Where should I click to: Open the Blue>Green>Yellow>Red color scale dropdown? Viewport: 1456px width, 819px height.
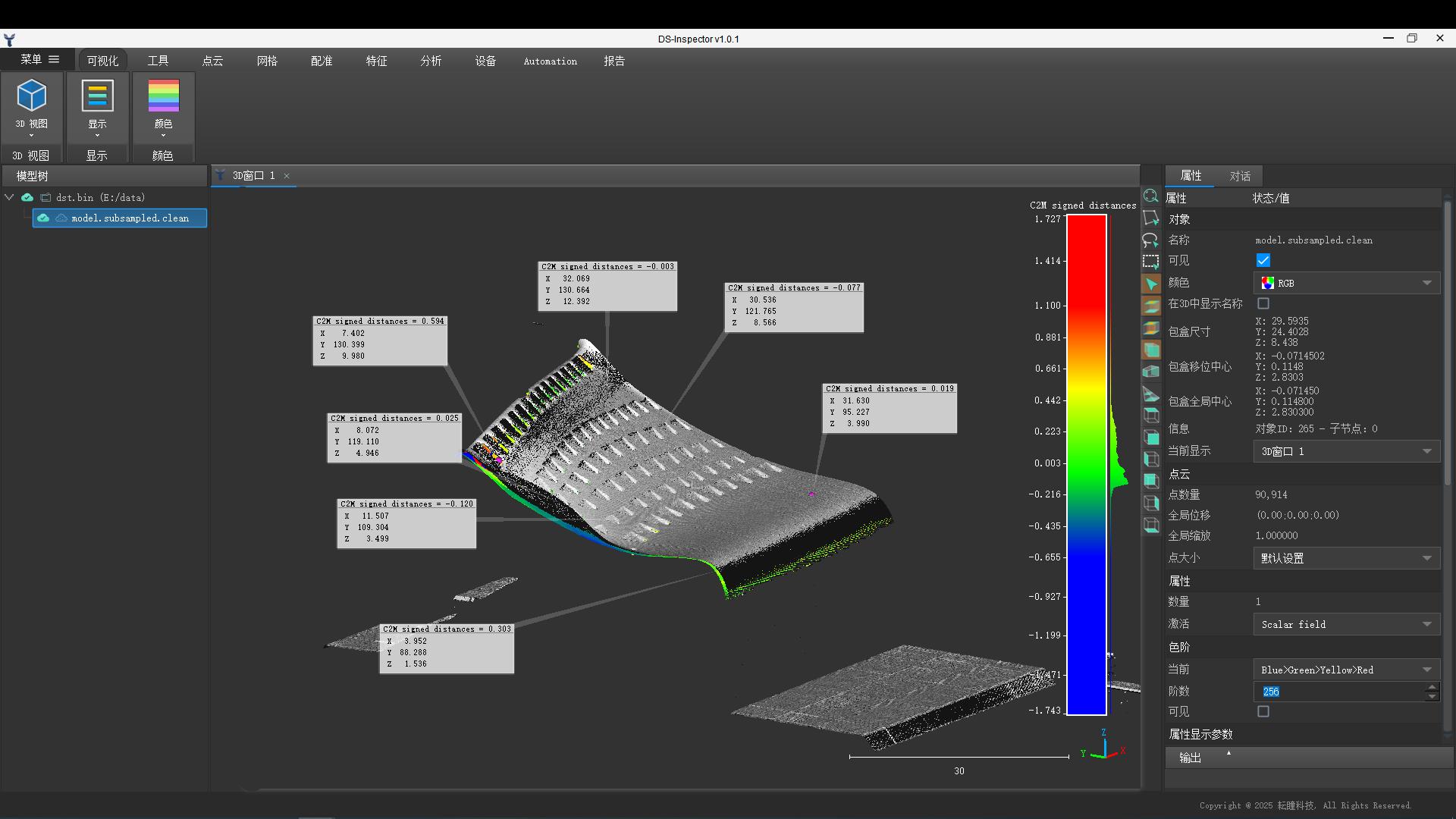(x=1347, y=670)
